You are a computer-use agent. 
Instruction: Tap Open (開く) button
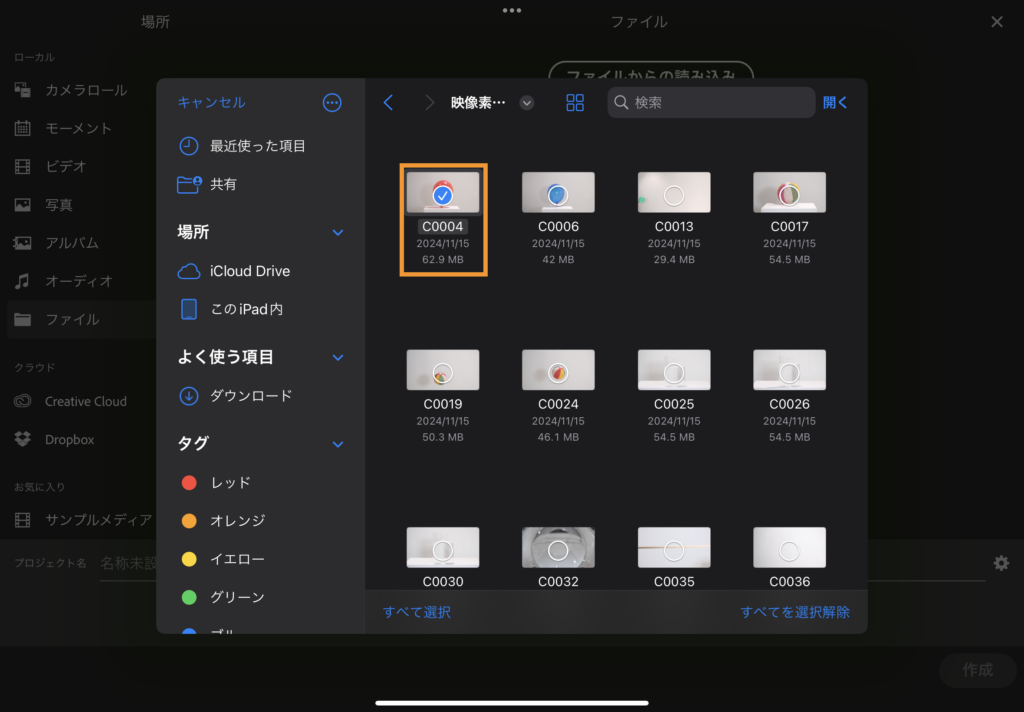tap(835, 103)
